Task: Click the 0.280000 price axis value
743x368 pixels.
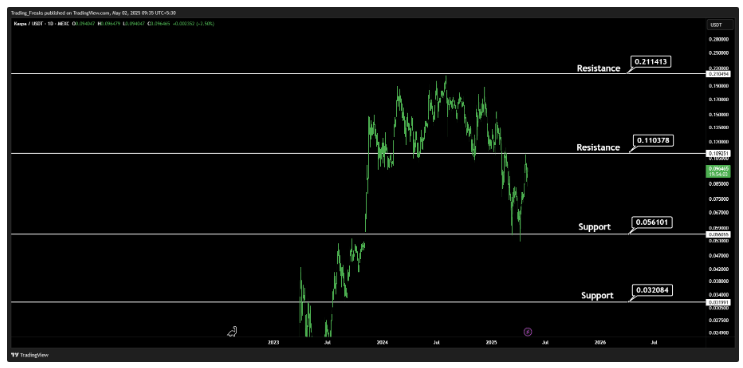Action: (x=718, y=40)
